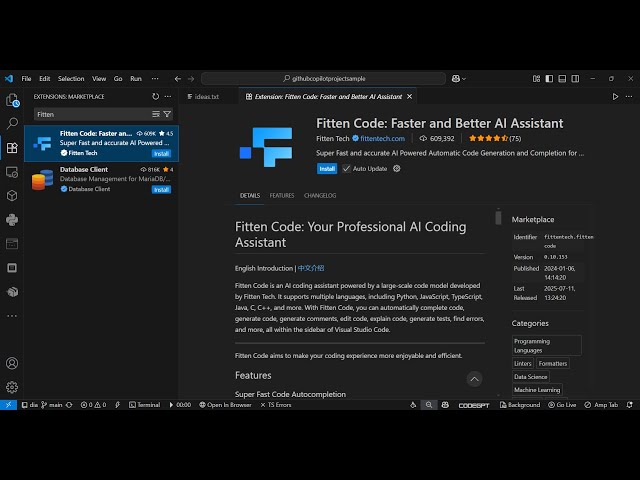
Task: Click Open In Browser status item
Action: tap(225, 405)
